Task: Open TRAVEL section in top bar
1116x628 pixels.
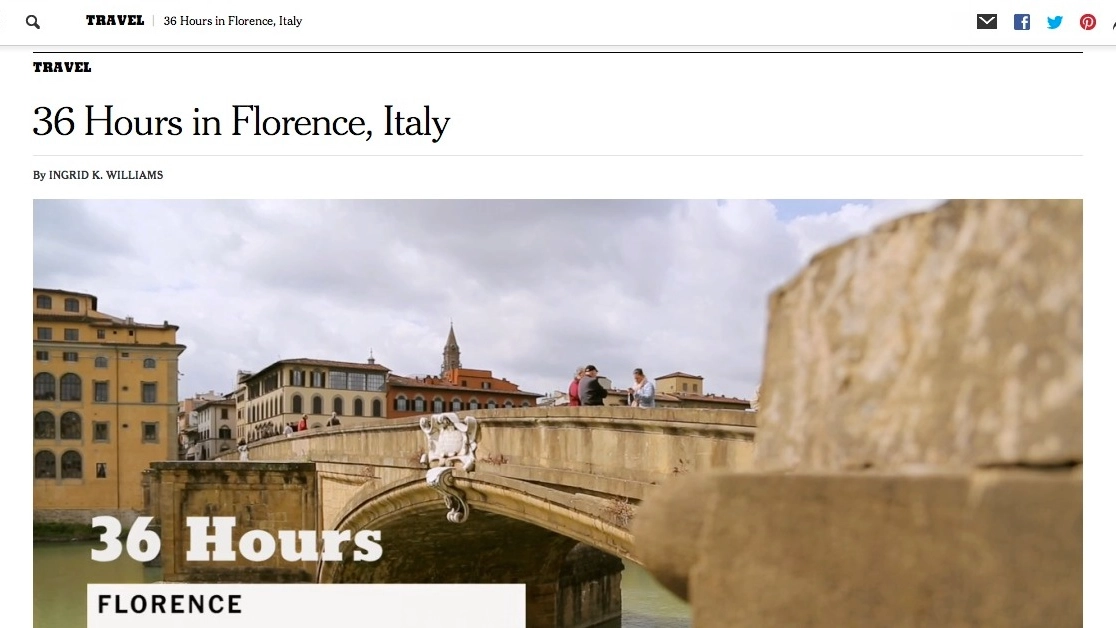Action: tap(115, 21)
